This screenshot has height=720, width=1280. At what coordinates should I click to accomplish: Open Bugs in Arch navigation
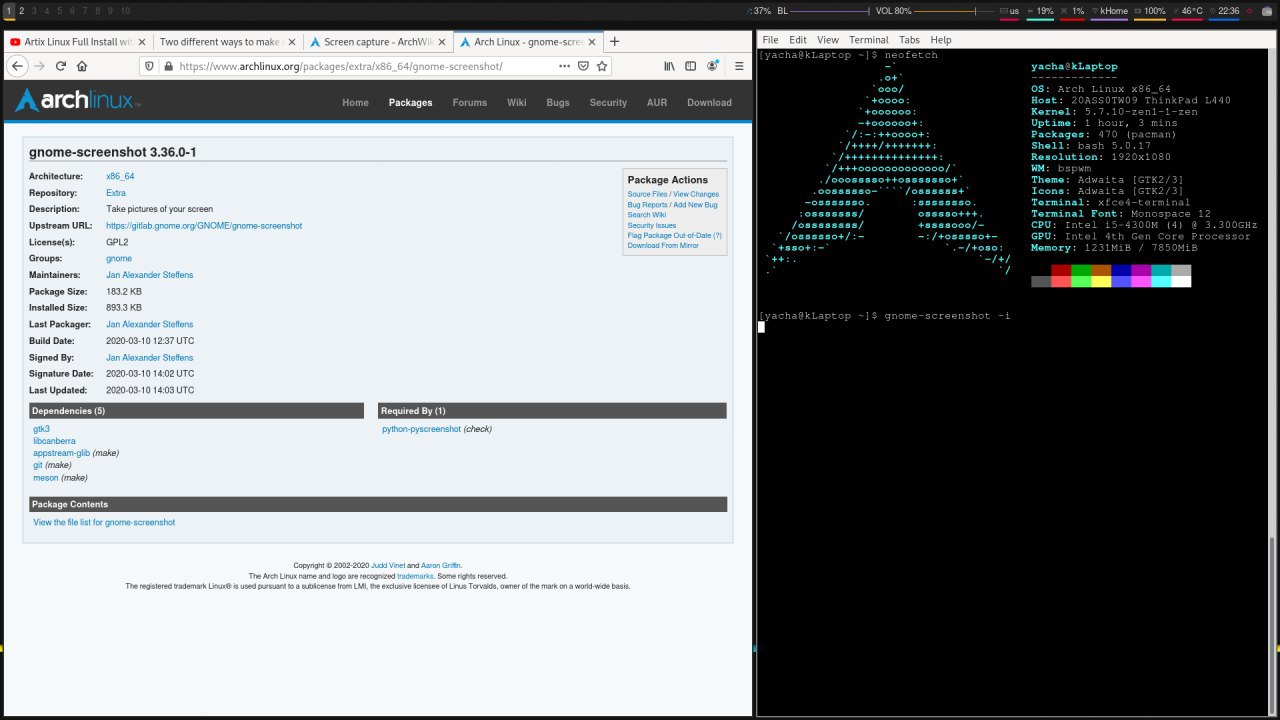point(557,102)
